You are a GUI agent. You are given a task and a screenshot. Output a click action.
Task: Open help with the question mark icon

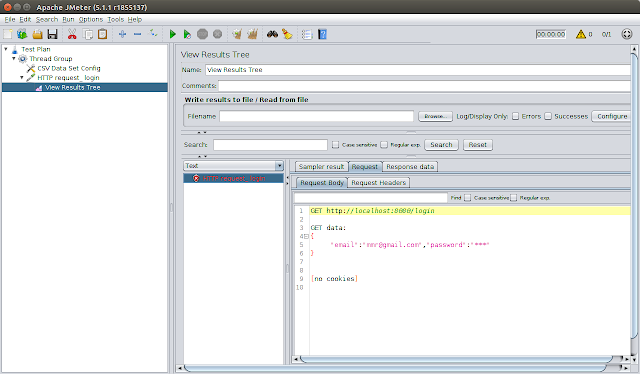[322, 34]
